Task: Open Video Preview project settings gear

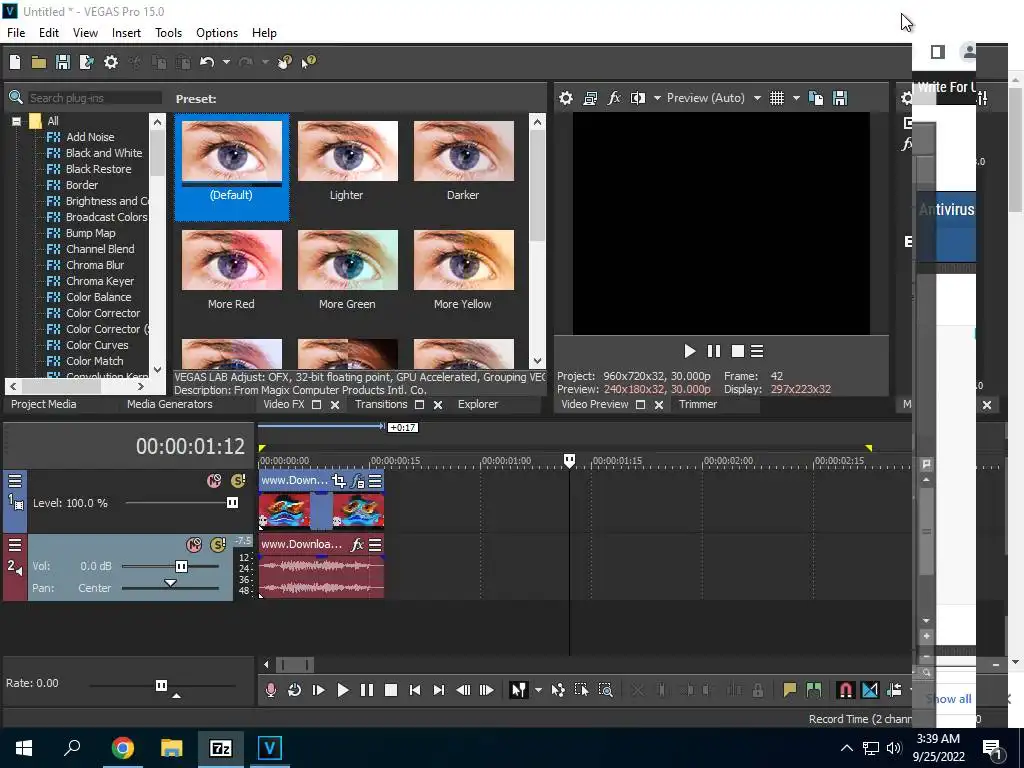Action: pos(566,98)
